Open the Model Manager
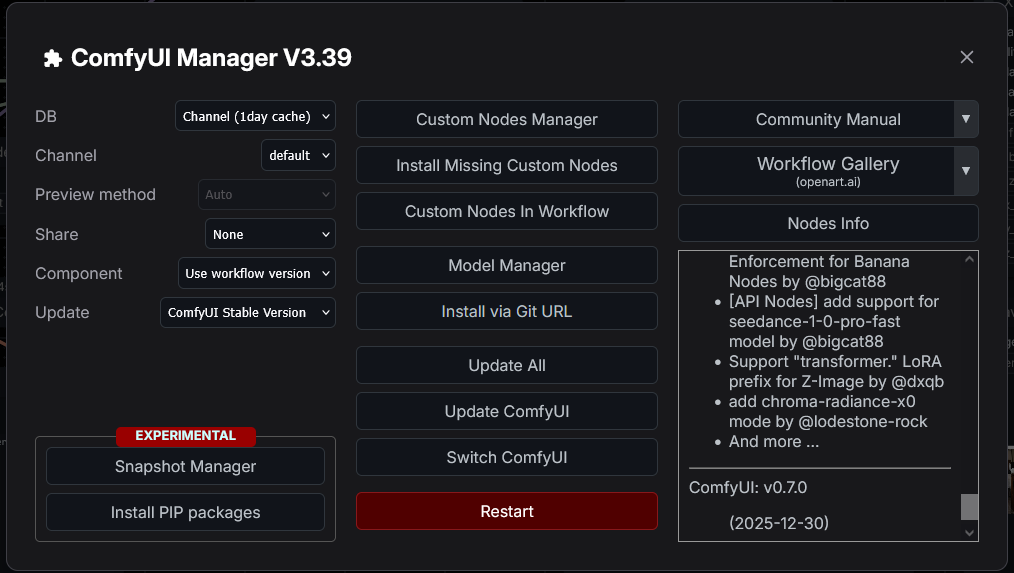The image size is (1014, 573). [507, 265]
